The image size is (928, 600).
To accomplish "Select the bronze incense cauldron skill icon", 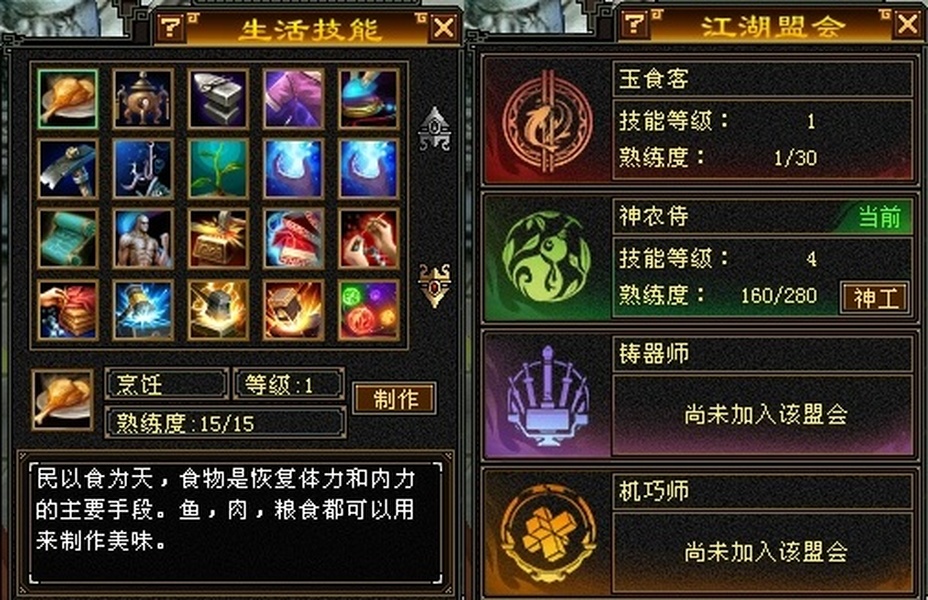I will (x=143, y=99).
